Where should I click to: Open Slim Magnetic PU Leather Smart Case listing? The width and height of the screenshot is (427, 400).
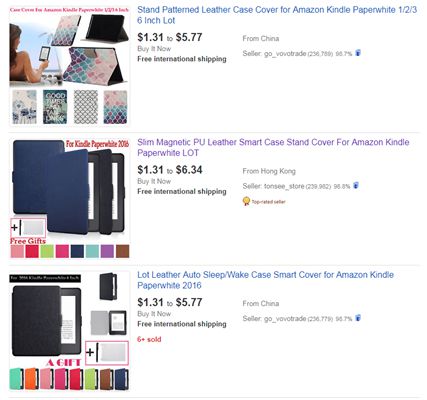[x=273, y=147]
